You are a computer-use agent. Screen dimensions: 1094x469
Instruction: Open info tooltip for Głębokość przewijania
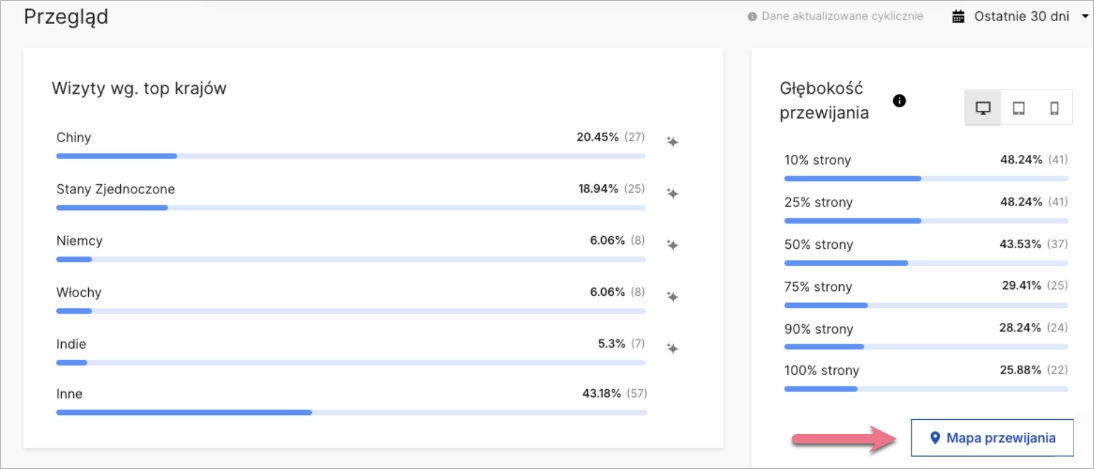(x=899, y=100)
